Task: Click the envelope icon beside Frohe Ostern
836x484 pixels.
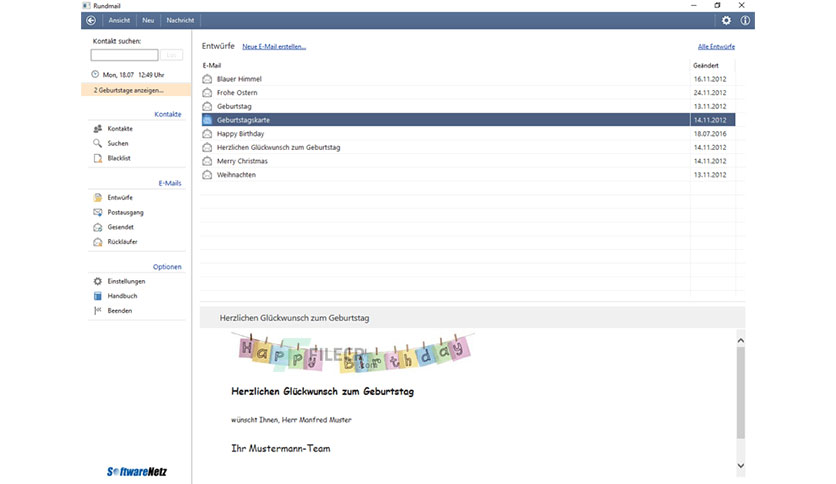Action: 207,93
